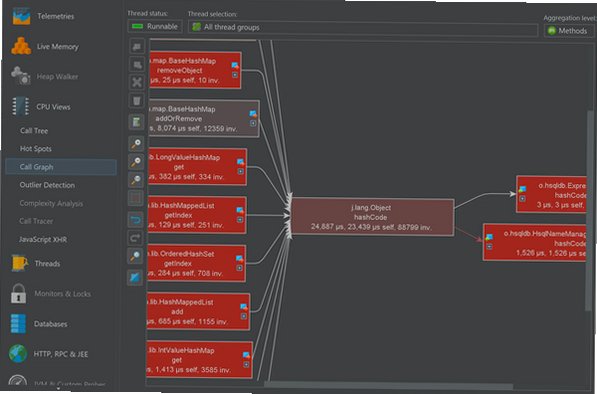This screenshot has width=597, height=394.
Task: Click the Threads mug icon
Action: click(20, 263)
